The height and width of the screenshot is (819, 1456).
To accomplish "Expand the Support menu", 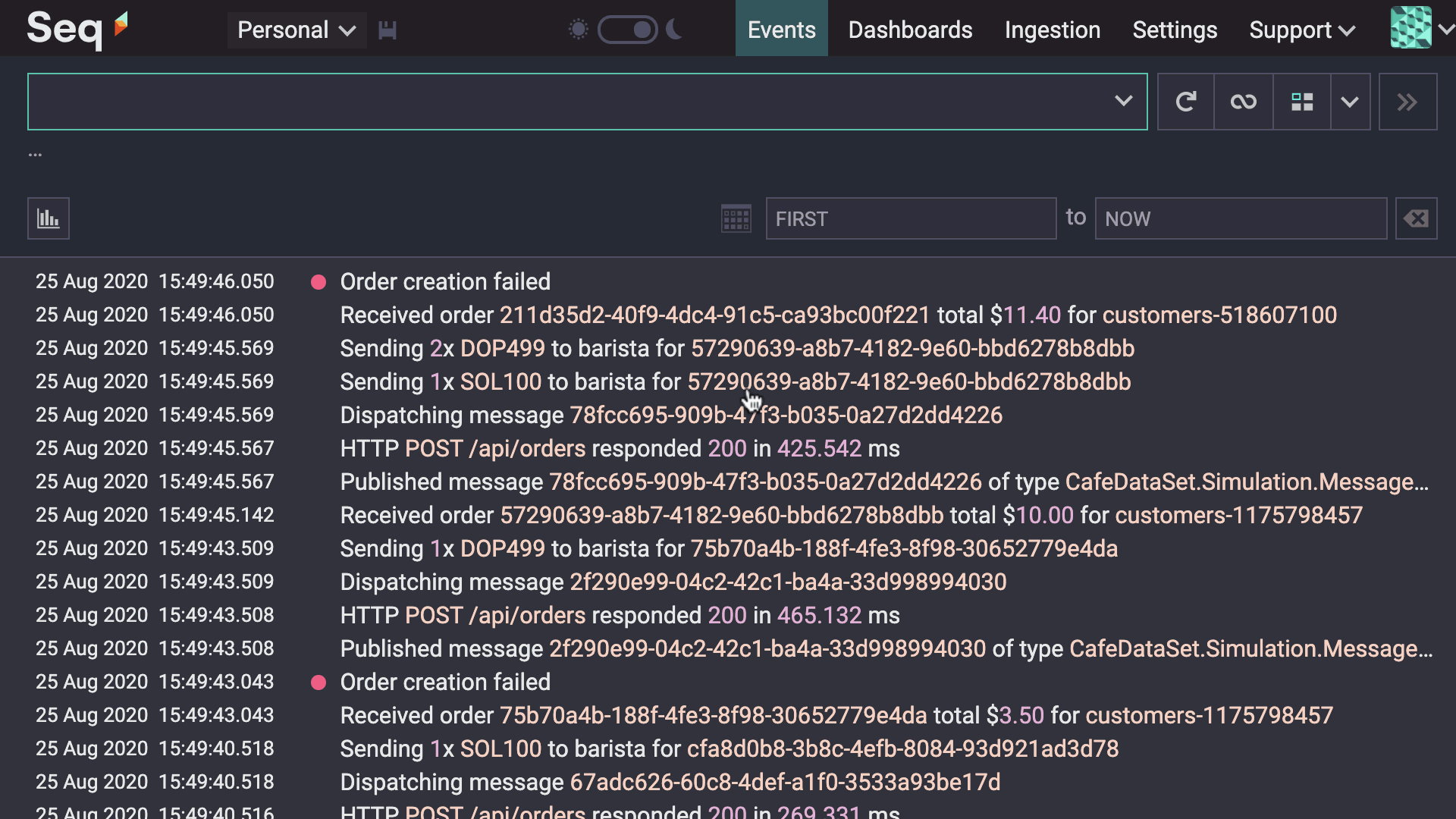I will tap(1302, 30).
